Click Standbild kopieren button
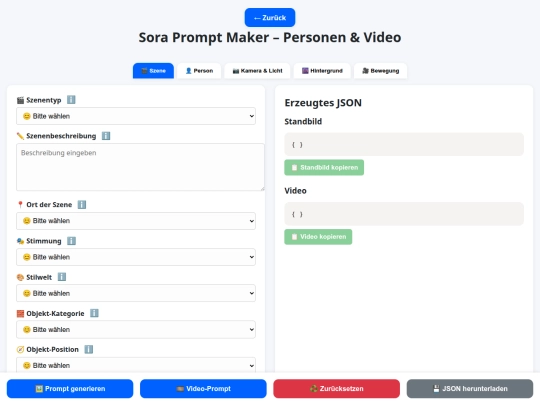 pos(324,167)
